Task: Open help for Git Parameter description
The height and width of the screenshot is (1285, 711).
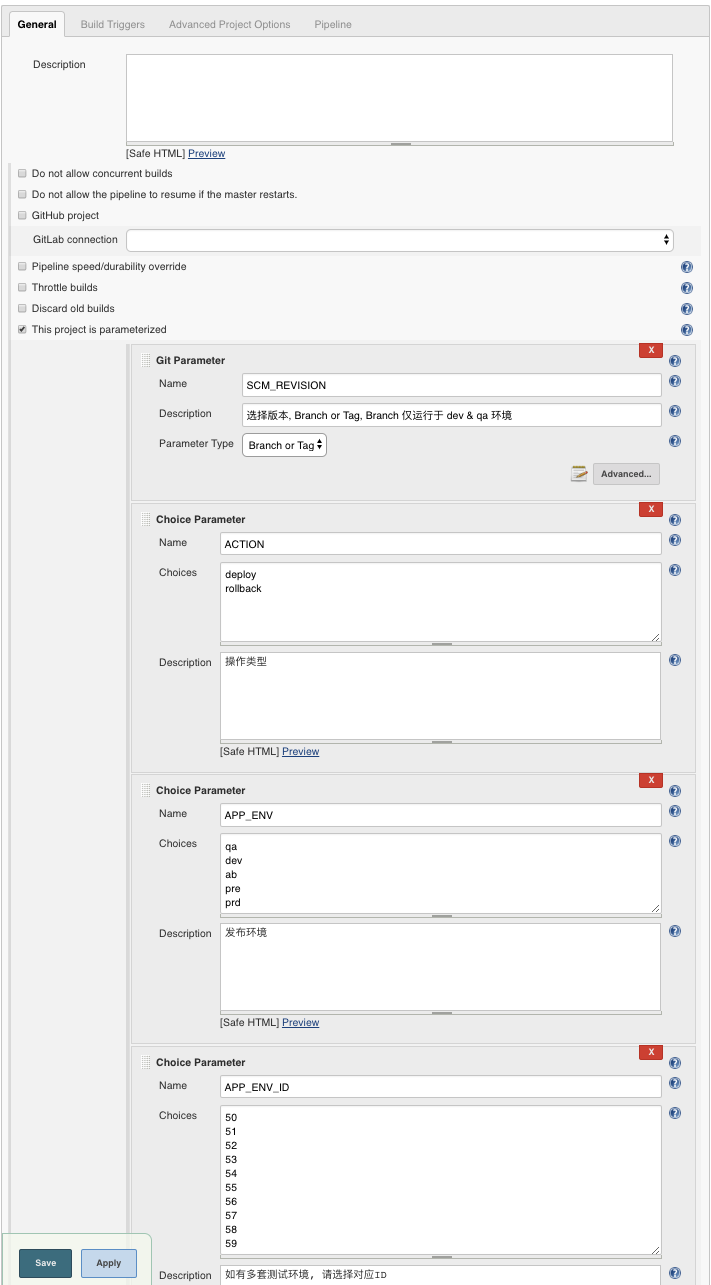Action: tap(675, 411)
